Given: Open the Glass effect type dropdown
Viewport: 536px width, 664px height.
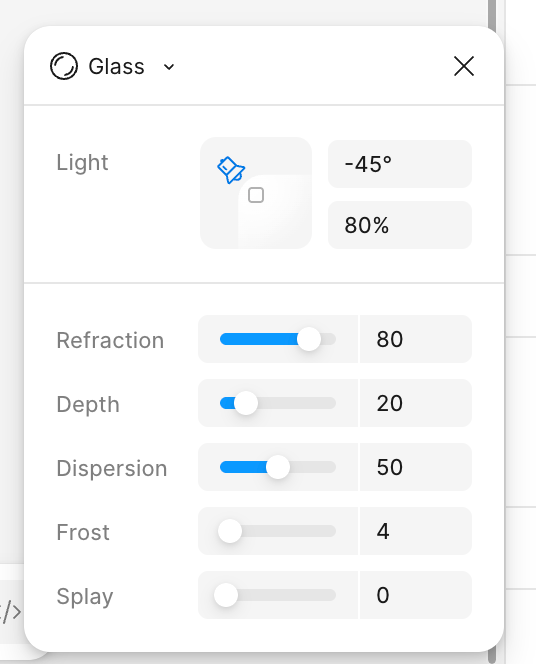Looking at the screenshot, I should 169,67.
